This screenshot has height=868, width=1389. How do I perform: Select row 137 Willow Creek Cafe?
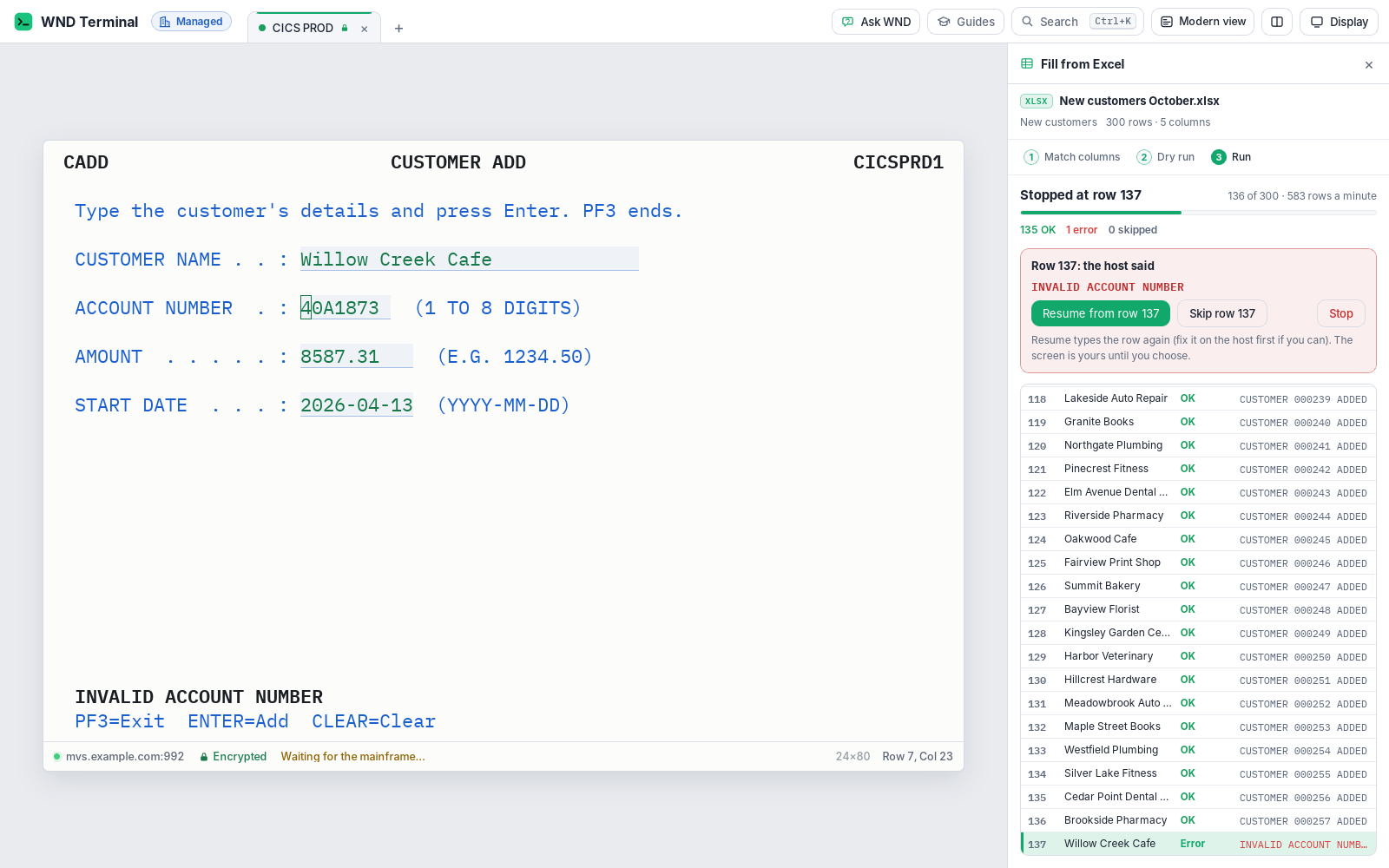tap(1198, 844)
